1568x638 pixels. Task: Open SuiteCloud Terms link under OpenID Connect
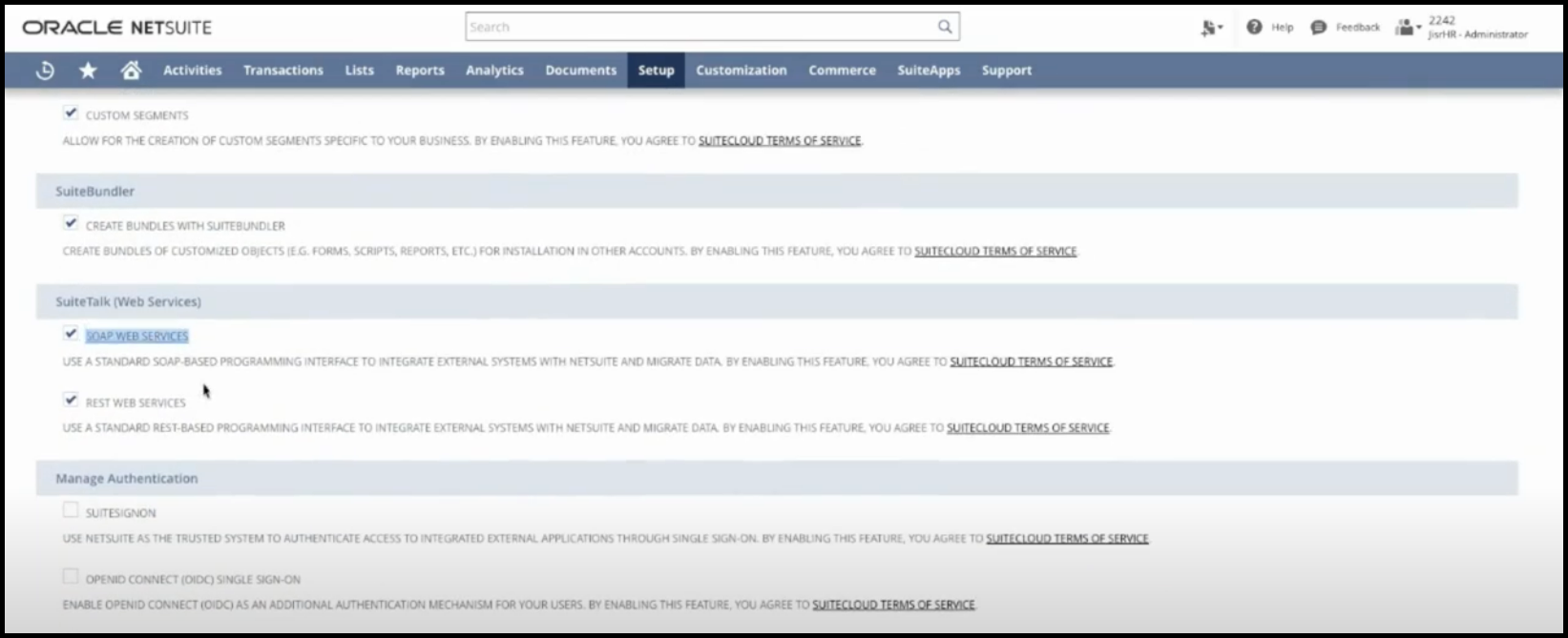click(893, 605)
